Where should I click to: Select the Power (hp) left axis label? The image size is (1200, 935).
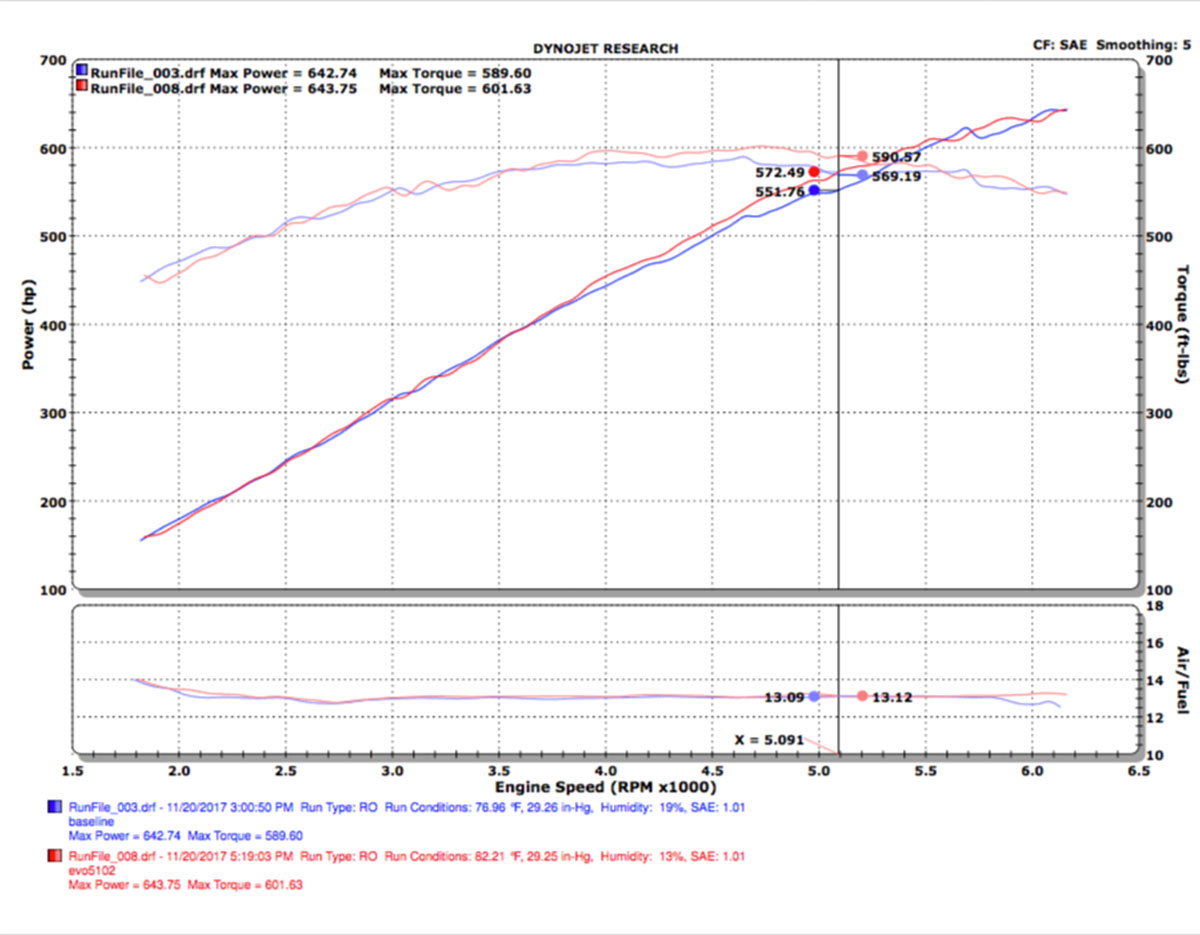30,325
